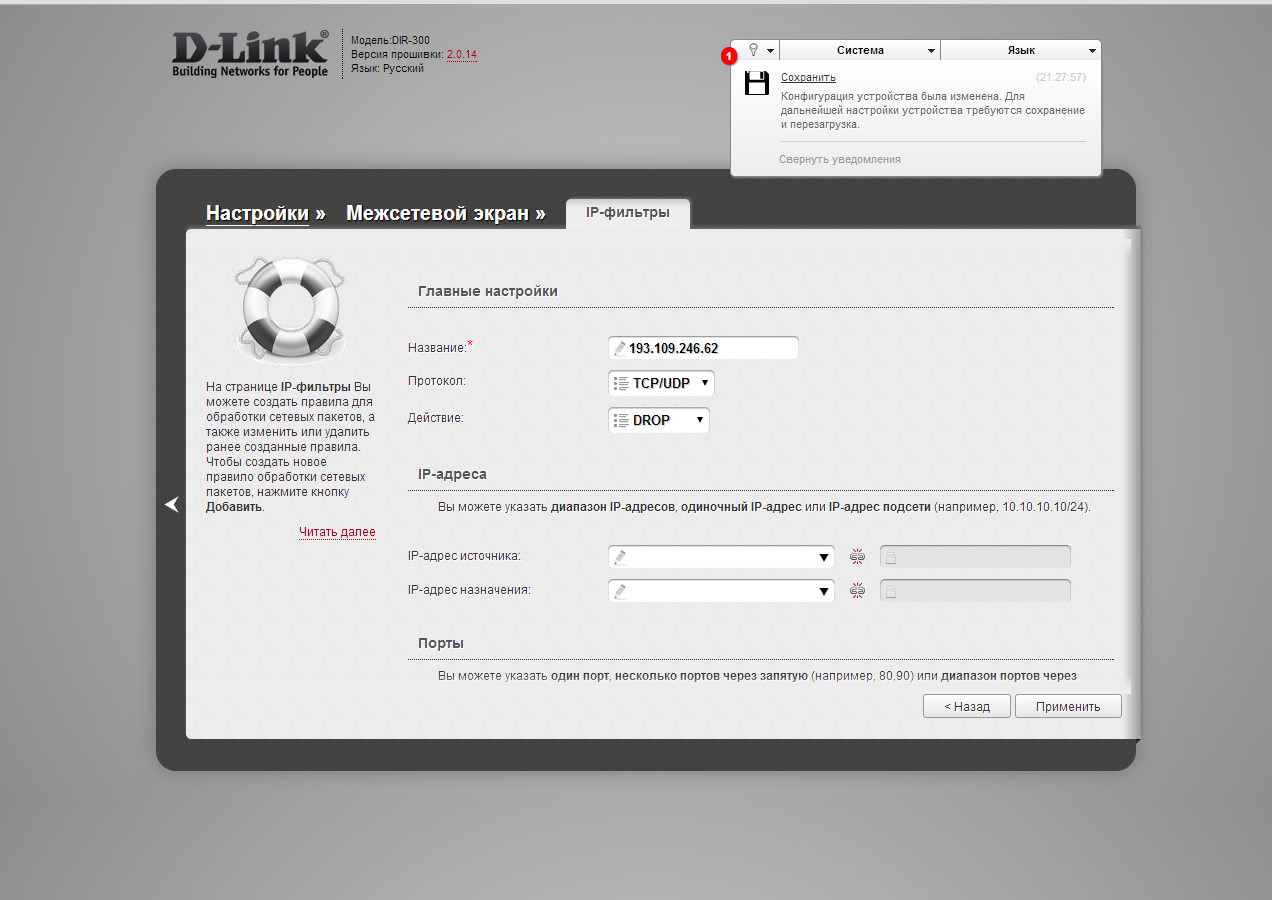Click the lifebuoy help image
This screenshot has width=1272, height=900.
pos(290,309)
